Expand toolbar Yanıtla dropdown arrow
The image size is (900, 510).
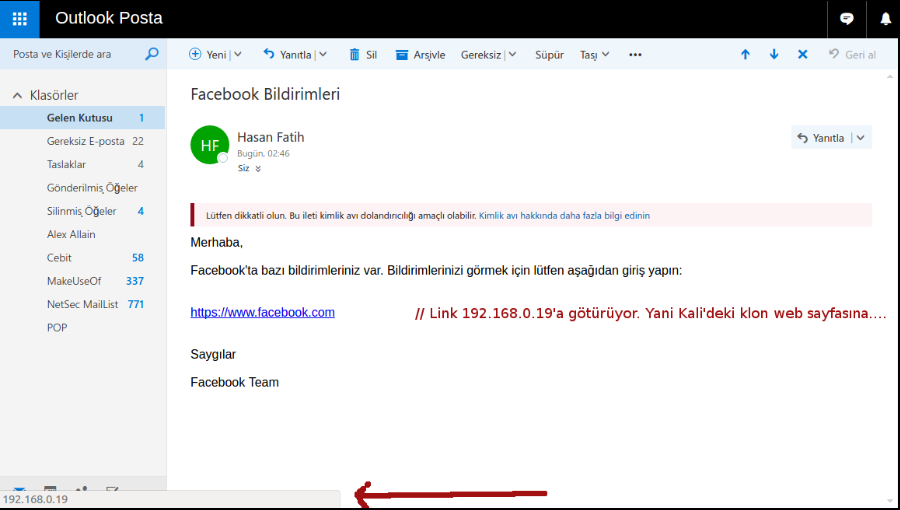(323, 54)
